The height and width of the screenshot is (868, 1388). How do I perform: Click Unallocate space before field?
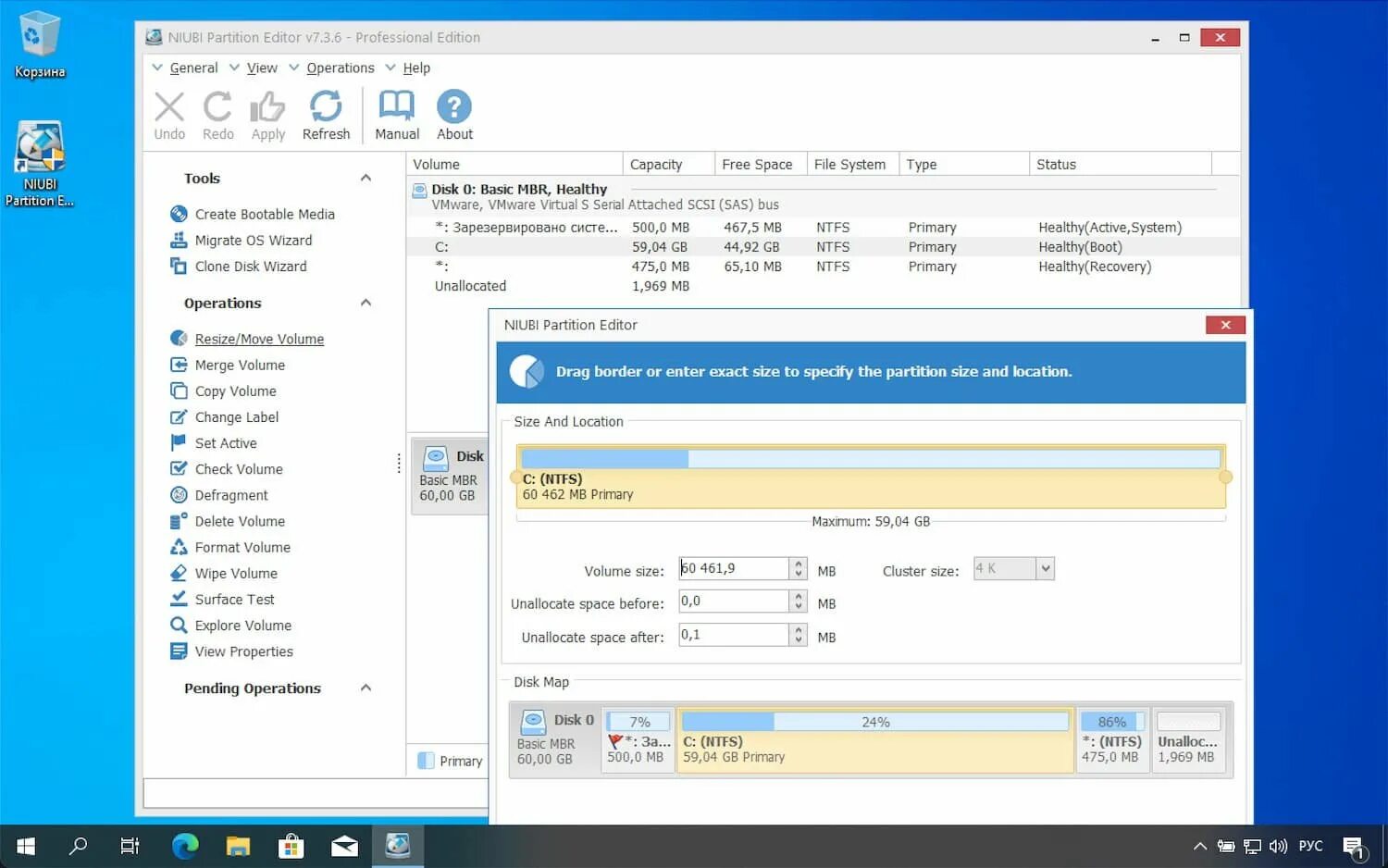734,601
